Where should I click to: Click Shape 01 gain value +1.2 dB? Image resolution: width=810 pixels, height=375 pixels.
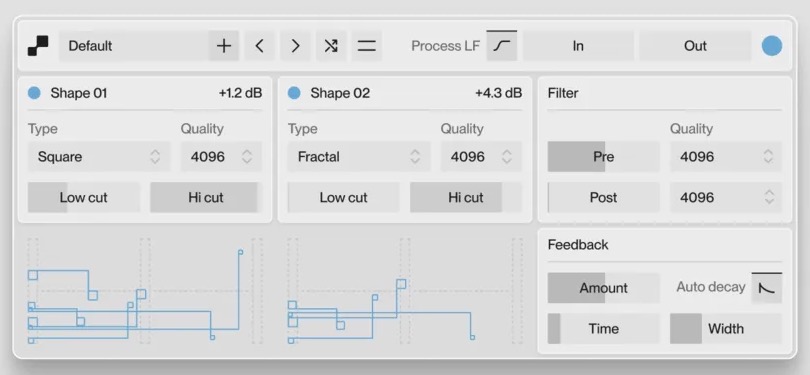240,93
